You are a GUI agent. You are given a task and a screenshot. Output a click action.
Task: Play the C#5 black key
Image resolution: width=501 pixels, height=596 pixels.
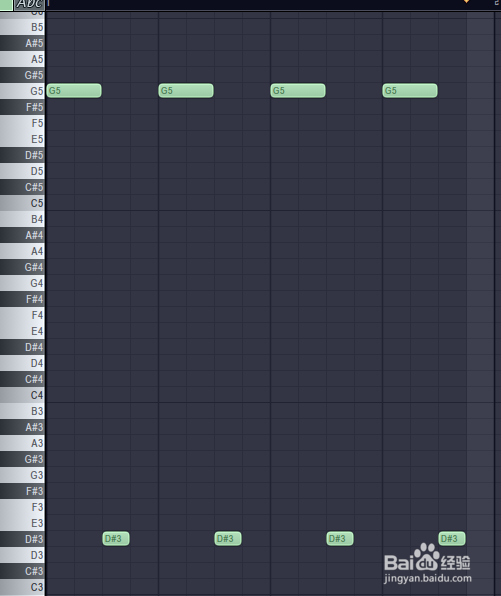(x=22, y=187)
